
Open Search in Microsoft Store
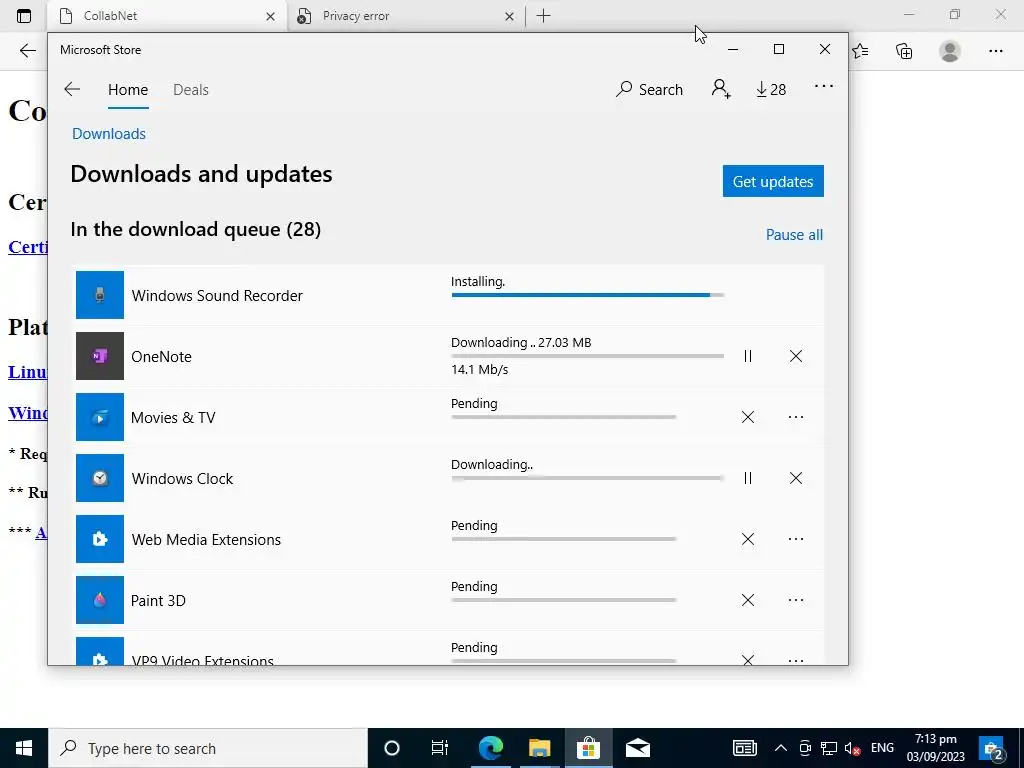(649, 89)
